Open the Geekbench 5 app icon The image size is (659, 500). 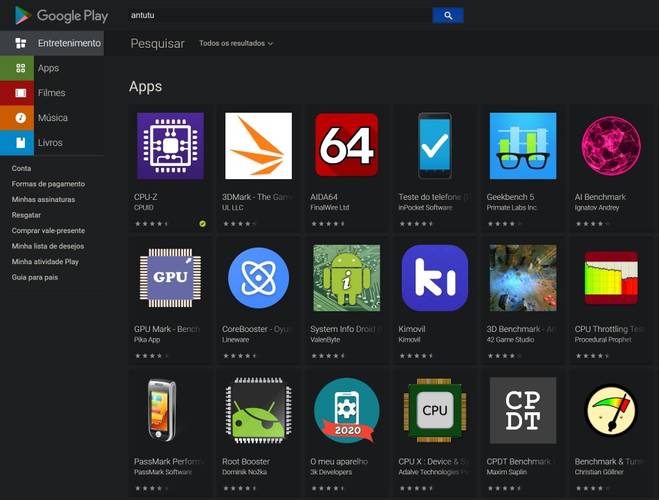(523, 146)
